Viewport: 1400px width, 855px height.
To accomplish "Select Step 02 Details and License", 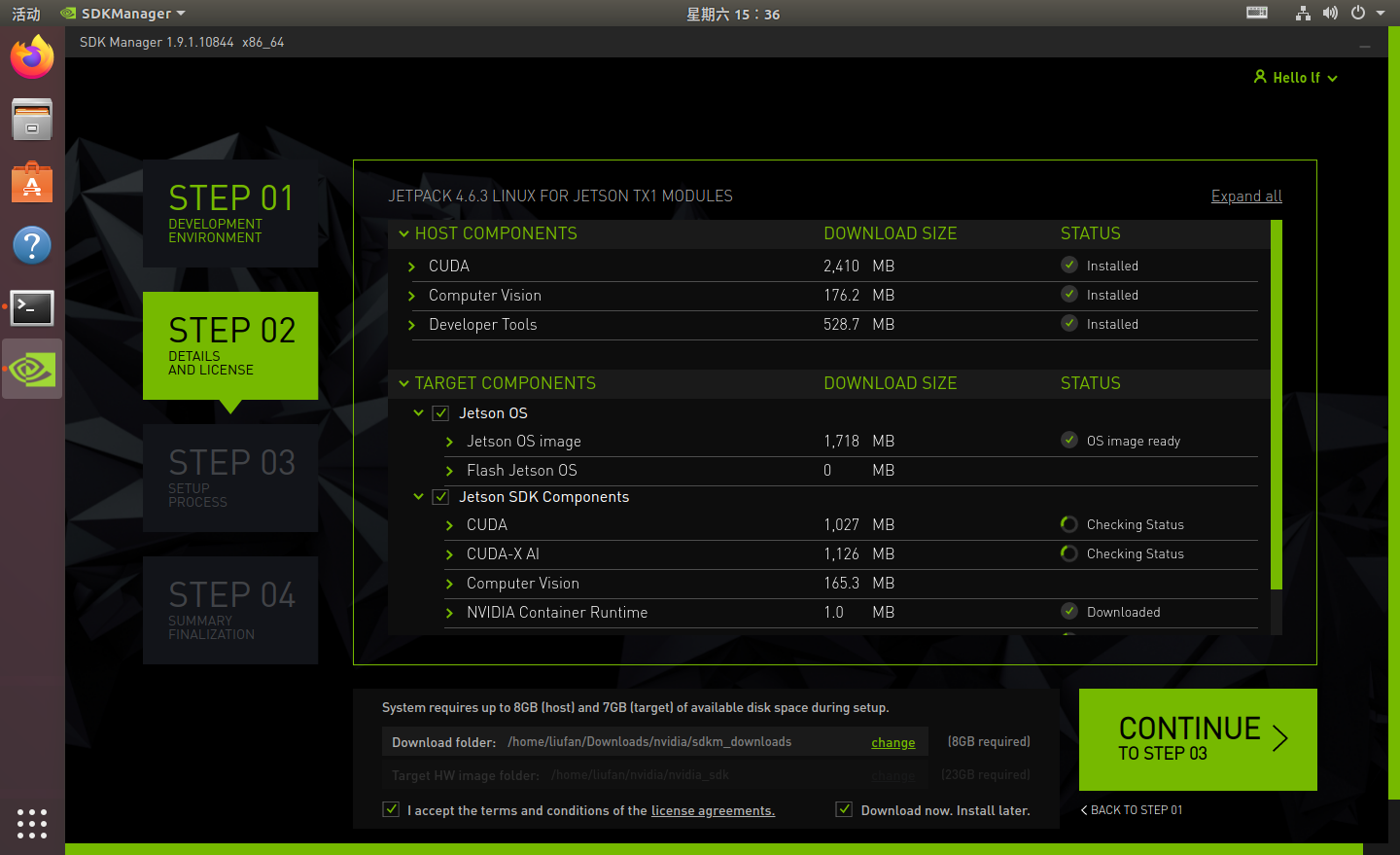I will [x=230, y=345].
